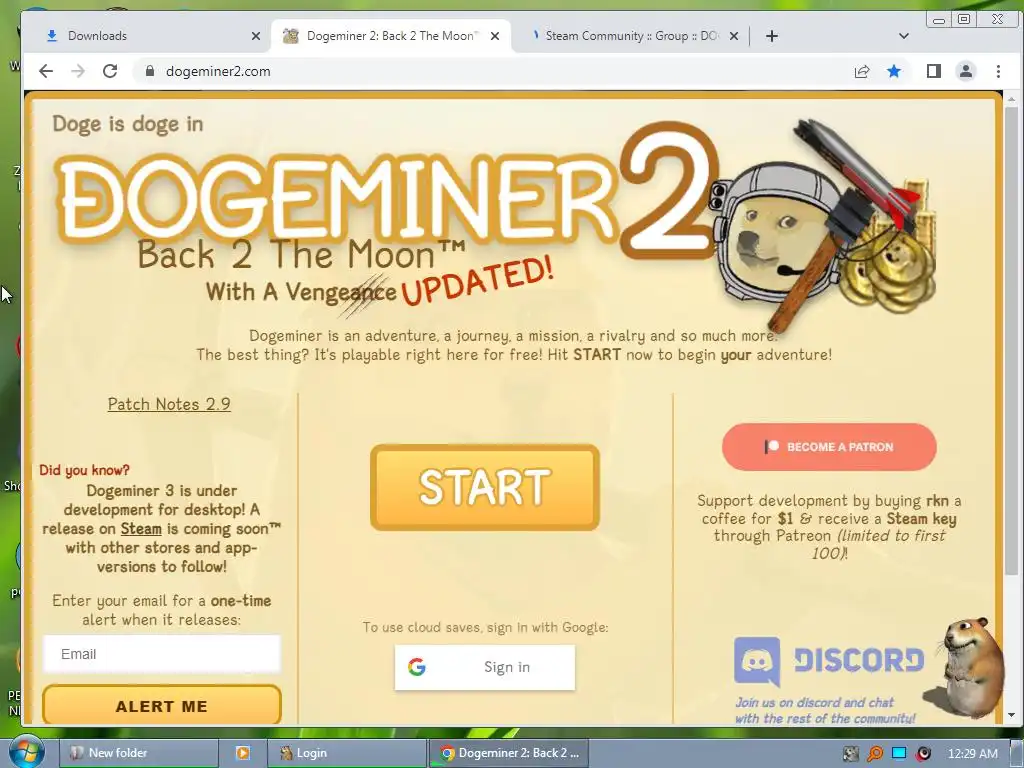Reload the dogeminer2.com page
Image resolution: width=1024 pixels, height=768 pixels.
[110, 71]
